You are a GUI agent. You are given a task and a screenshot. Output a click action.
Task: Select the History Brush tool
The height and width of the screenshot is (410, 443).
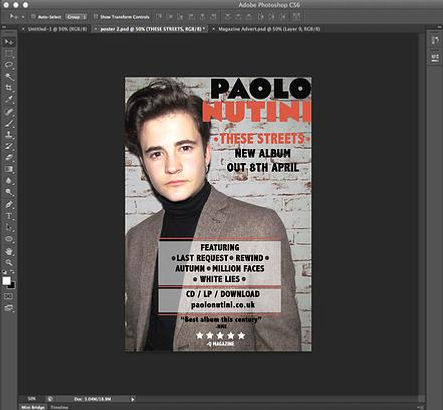pyautogui.click(x=9, y=146)
